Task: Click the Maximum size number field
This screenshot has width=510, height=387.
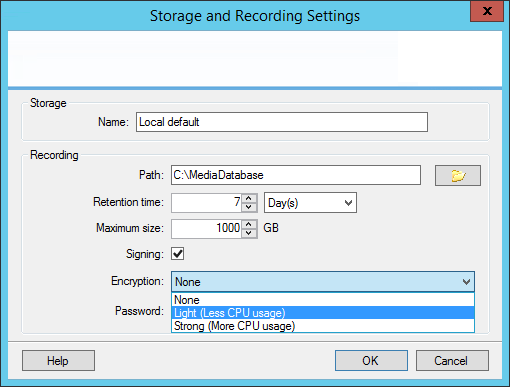Action: (x=207, y=229)
